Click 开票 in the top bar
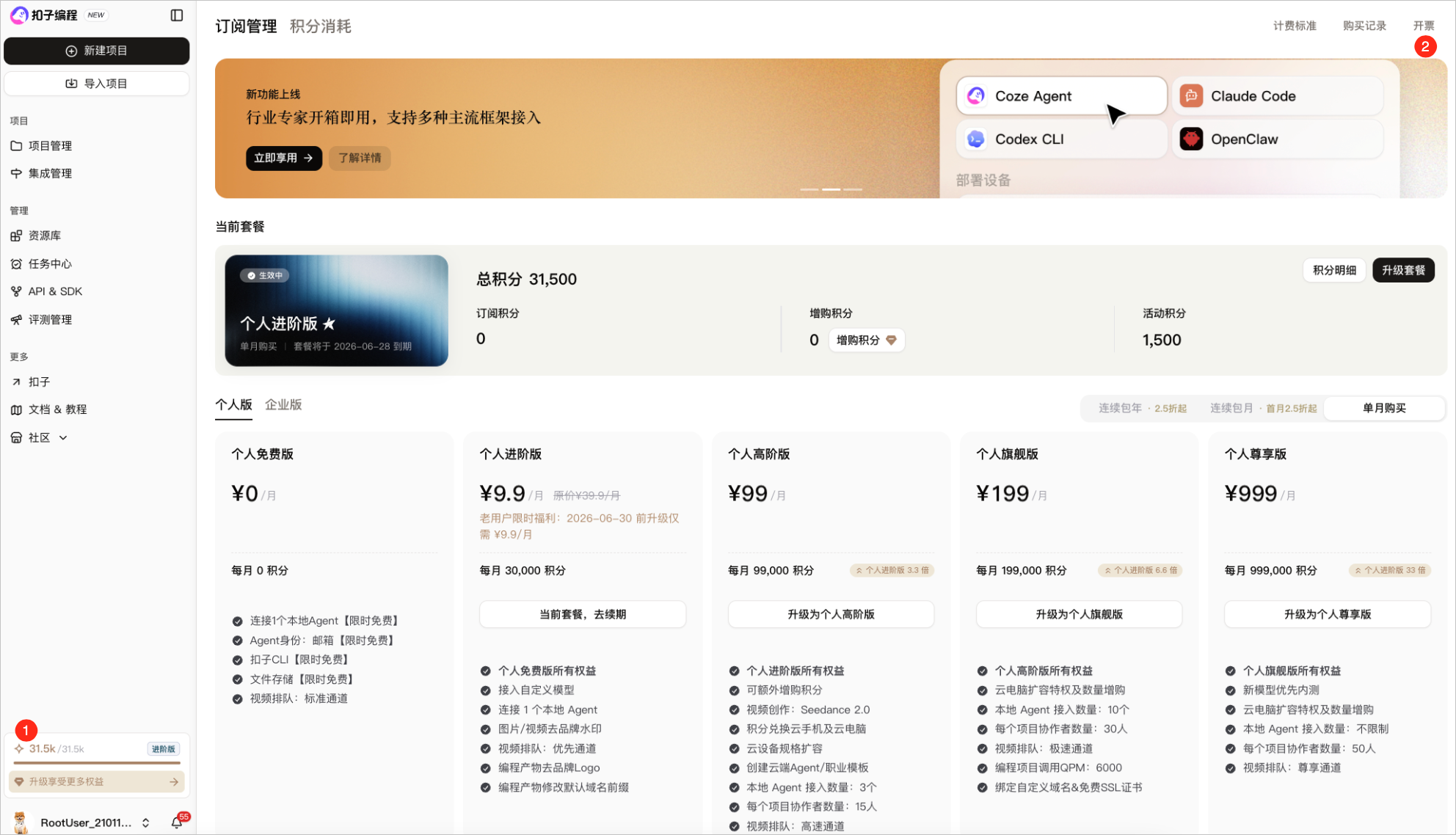 [x=1424, y=26]
